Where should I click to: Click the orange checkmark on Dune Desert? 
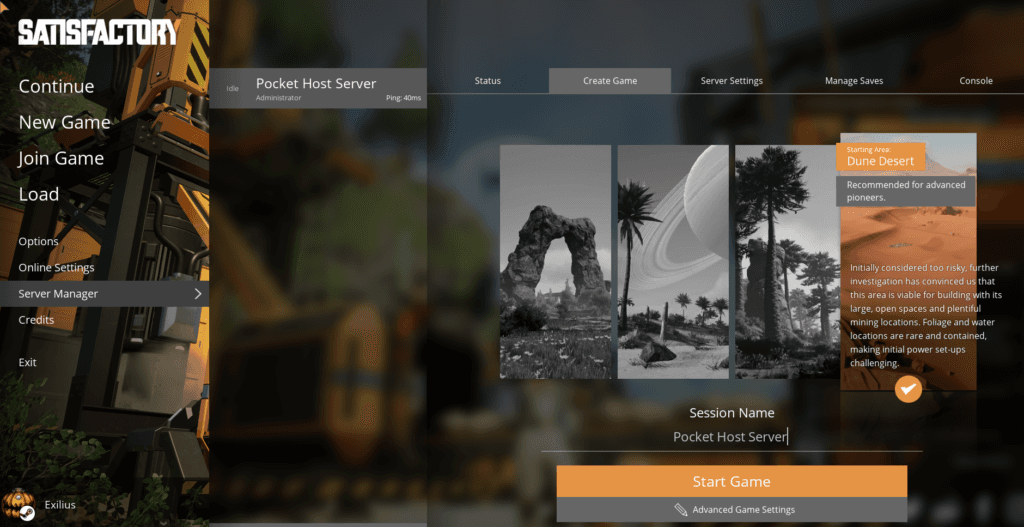tap(908, 389)
